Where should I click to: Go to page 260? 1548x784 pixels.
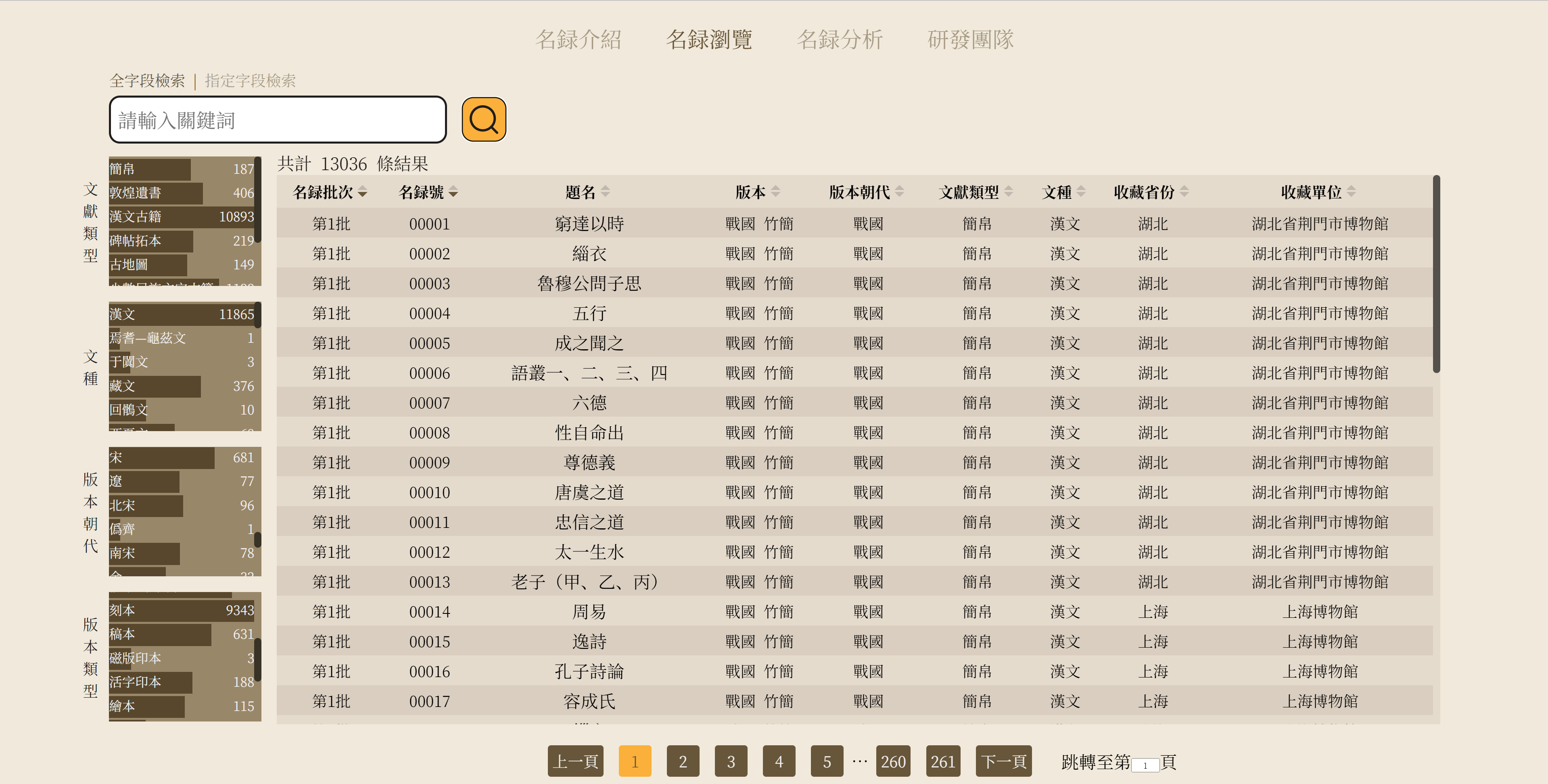[893, 761]
